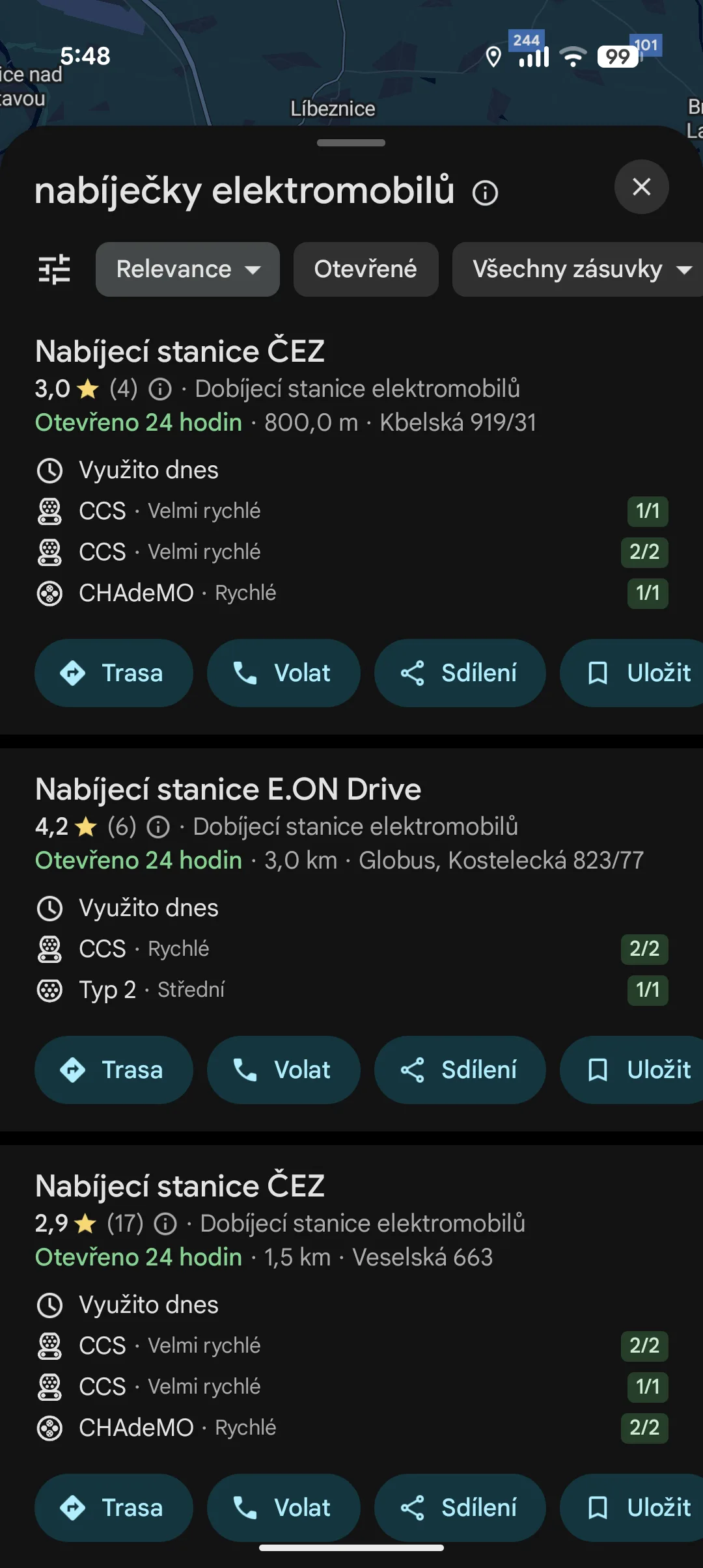The image size is (703, 1568).
Task: Open the Všechny zásuvky connector dropdown
Action: [x=579, y=269]
